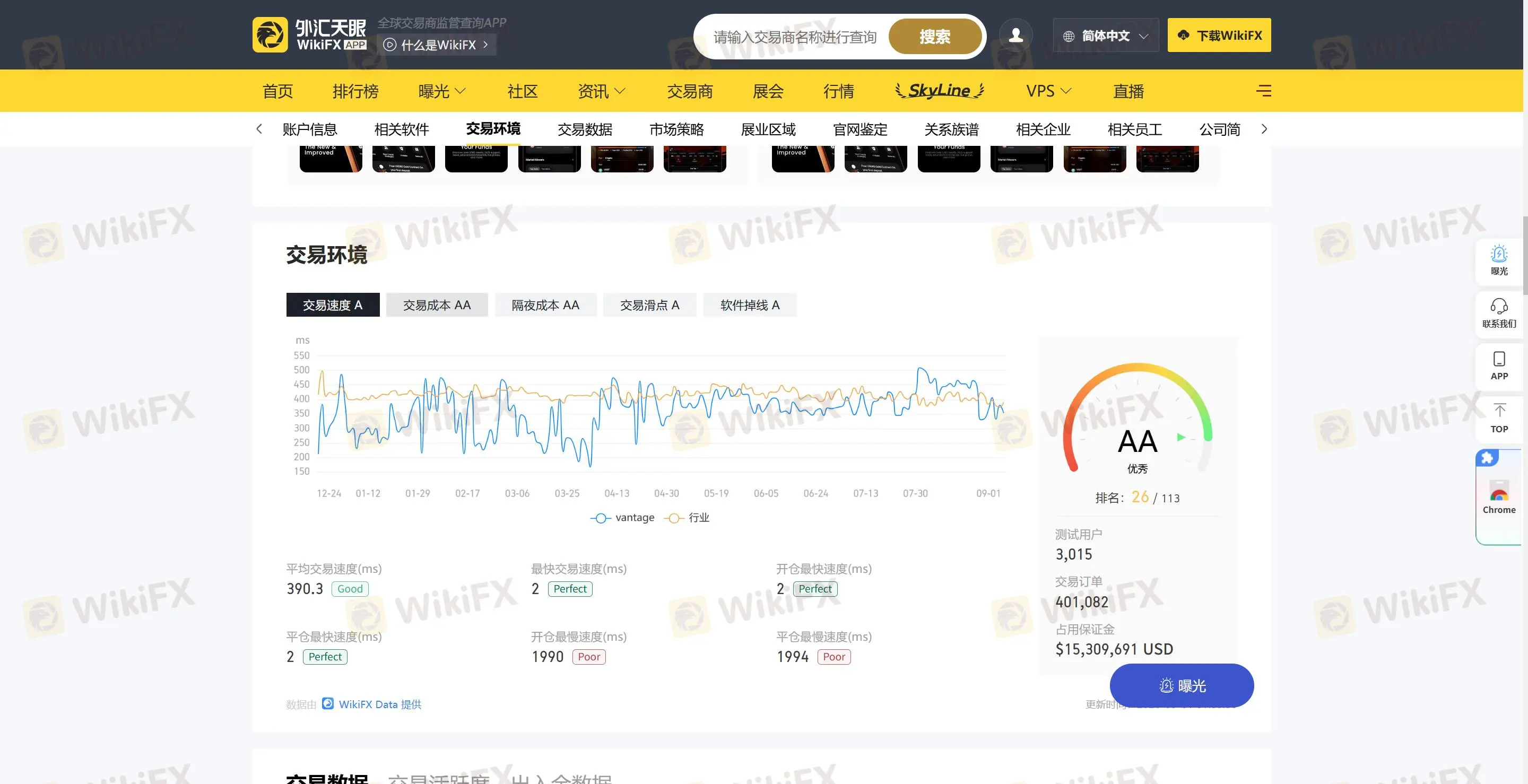Click the WikiFX eagle logo

coord(270,34)
